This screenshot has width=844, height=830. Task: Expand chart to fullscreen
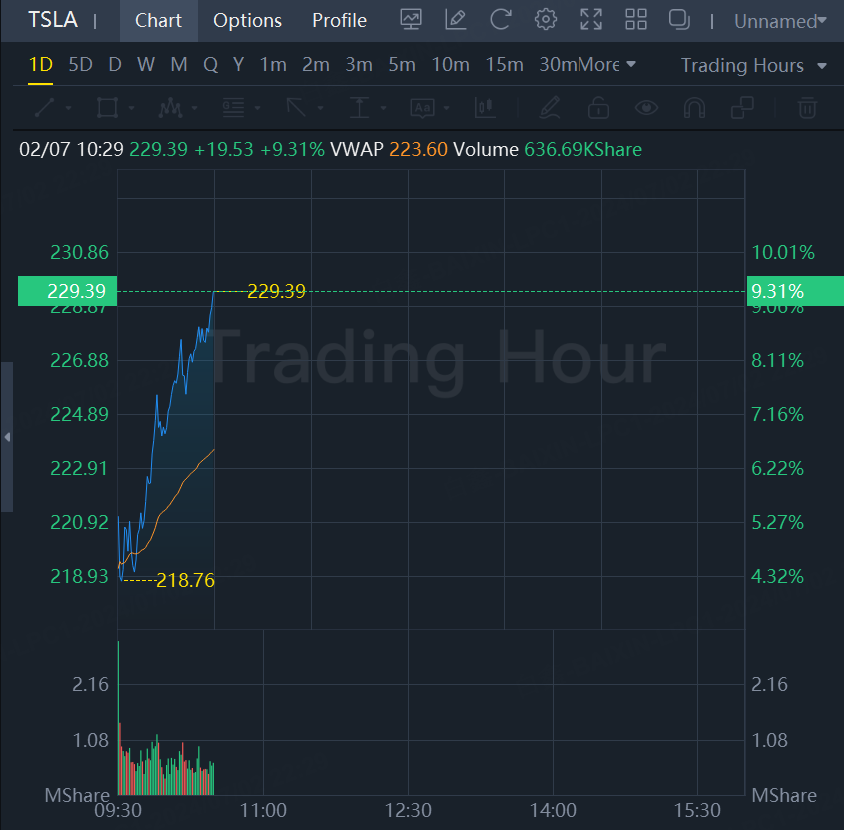point(591,20)
